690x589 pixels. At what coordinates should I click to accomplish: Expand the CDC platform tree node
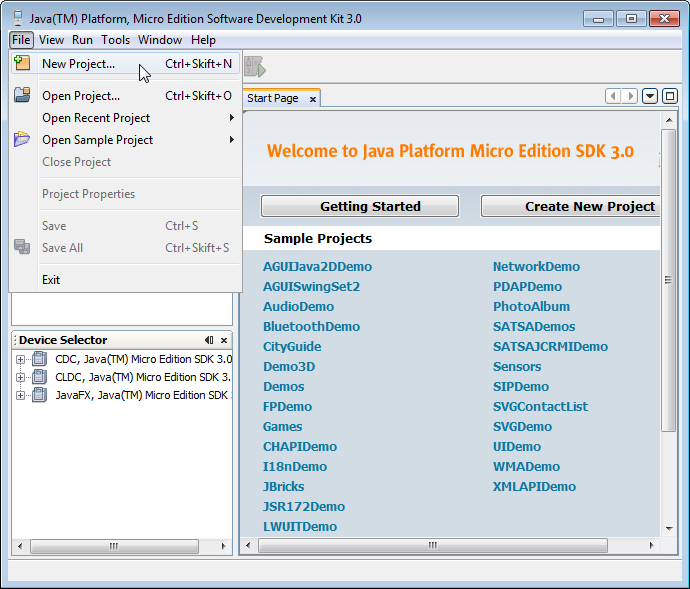pos(20,360)
